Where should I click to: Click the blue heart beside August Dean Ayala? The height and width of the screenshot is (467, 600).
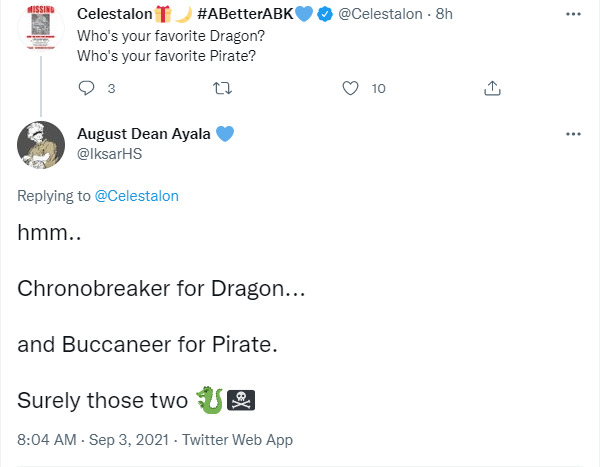point(225,134)
